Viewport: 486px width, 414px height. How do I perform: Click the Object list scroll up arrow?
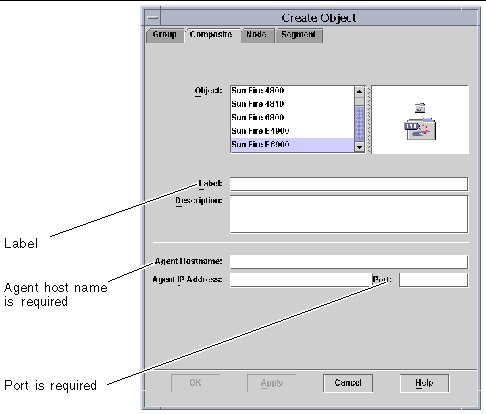359,91
